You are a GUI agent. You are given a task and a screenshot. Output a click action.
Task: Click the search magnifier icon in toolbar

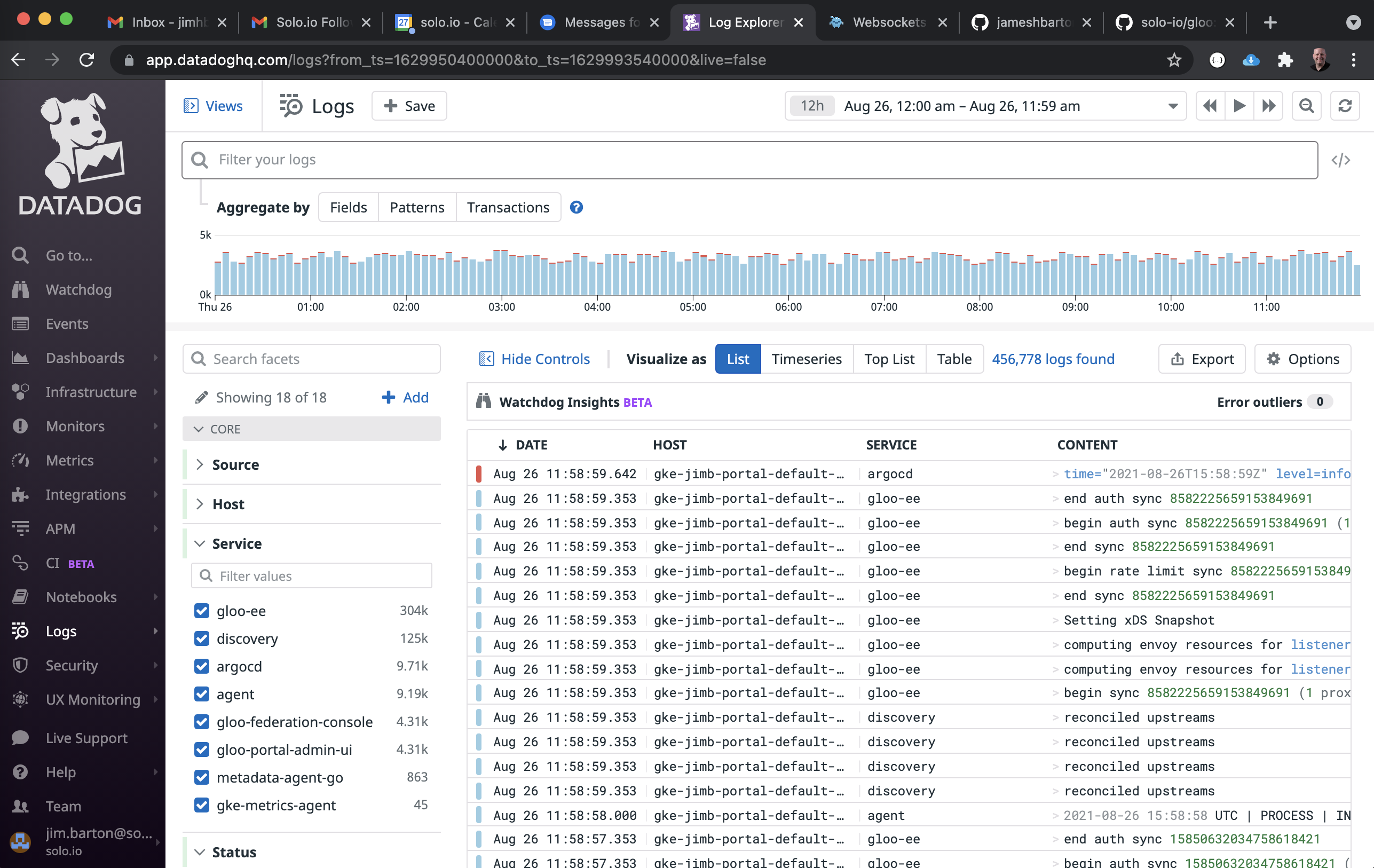point(1307,105)
